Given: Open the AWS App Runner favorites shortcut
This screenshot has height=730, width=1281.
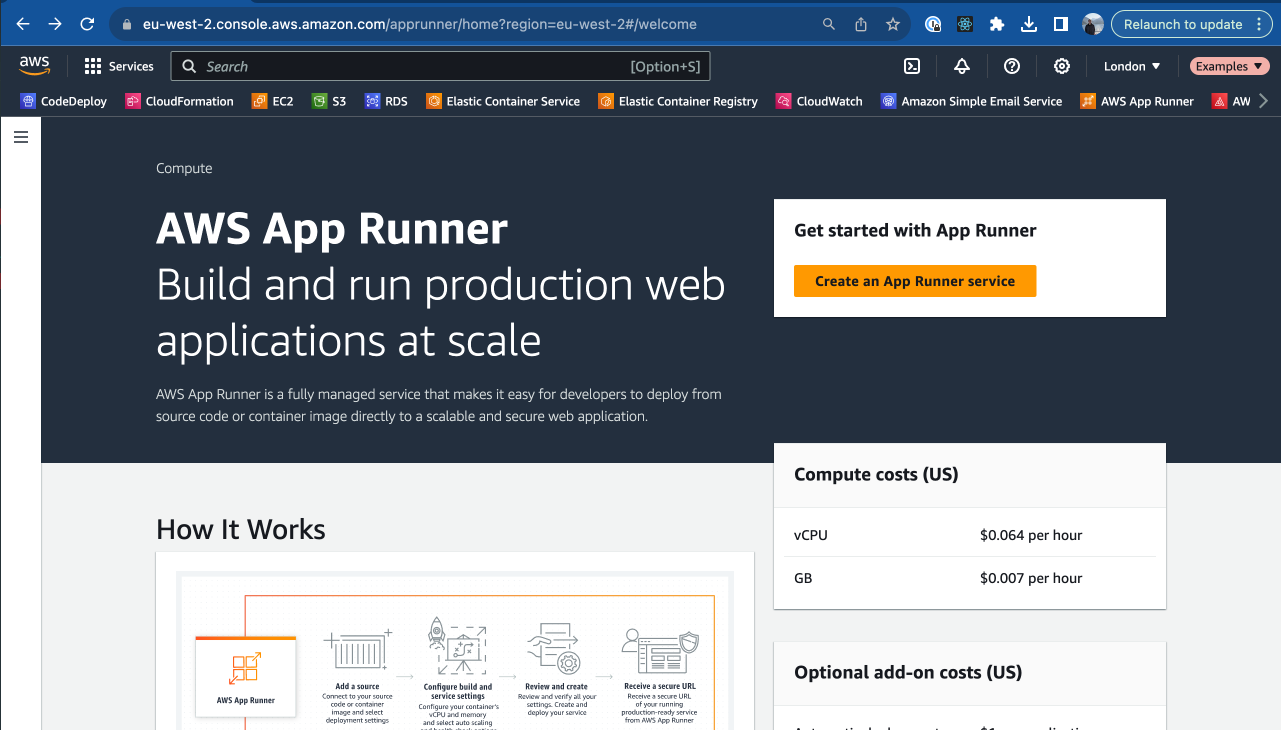Looking at the screenshot, I should (1137, 101).
